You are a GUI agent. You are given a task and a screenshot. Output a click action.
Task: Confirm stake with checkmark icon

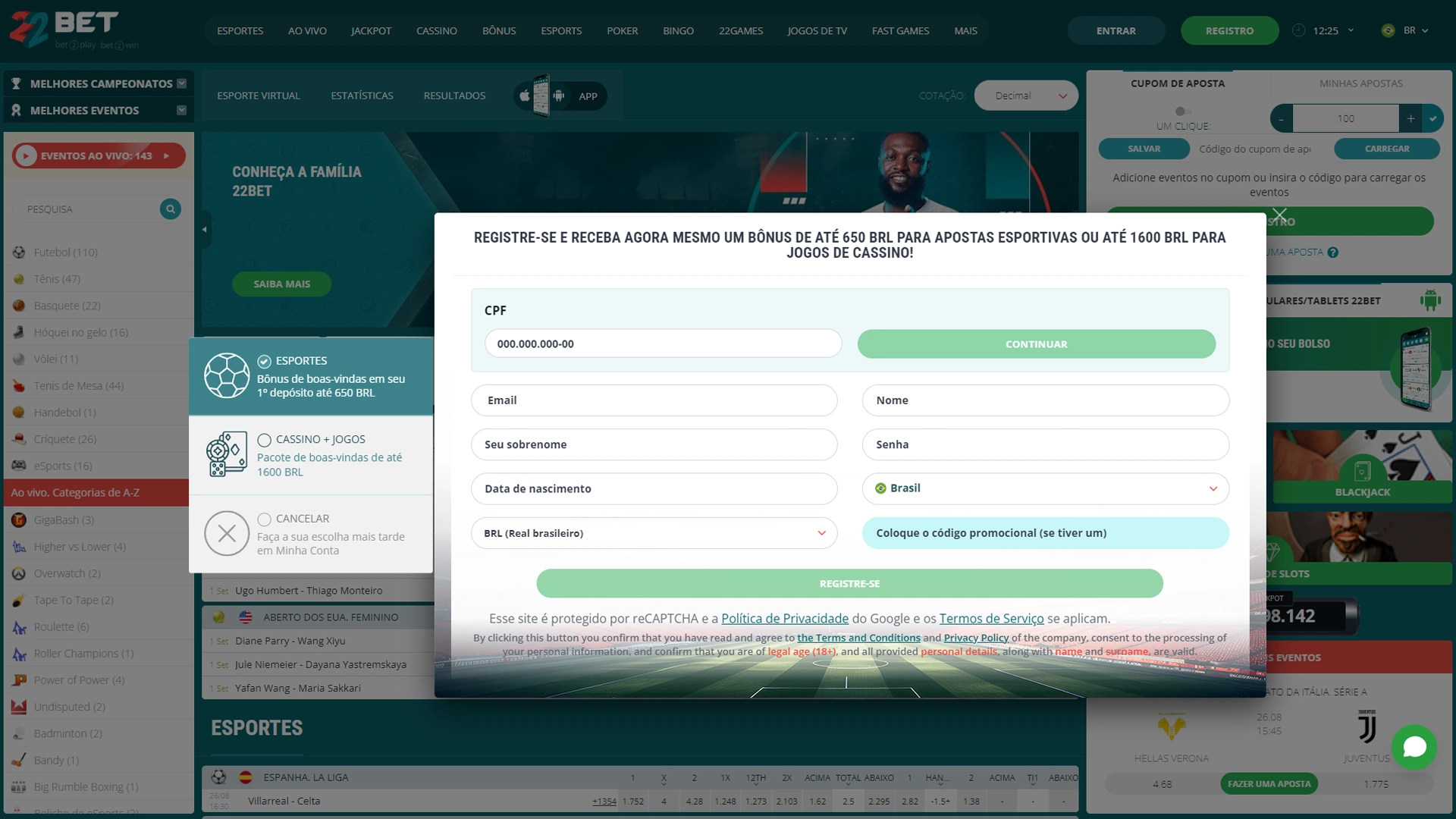pos(1432,118)
